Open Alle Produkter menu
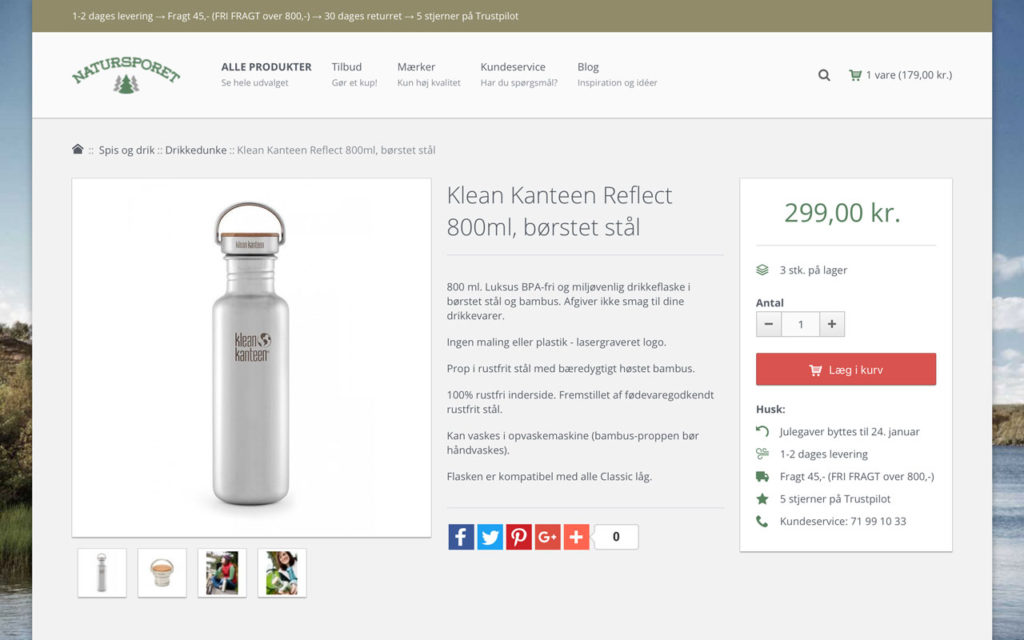 [x=266, y=67]
